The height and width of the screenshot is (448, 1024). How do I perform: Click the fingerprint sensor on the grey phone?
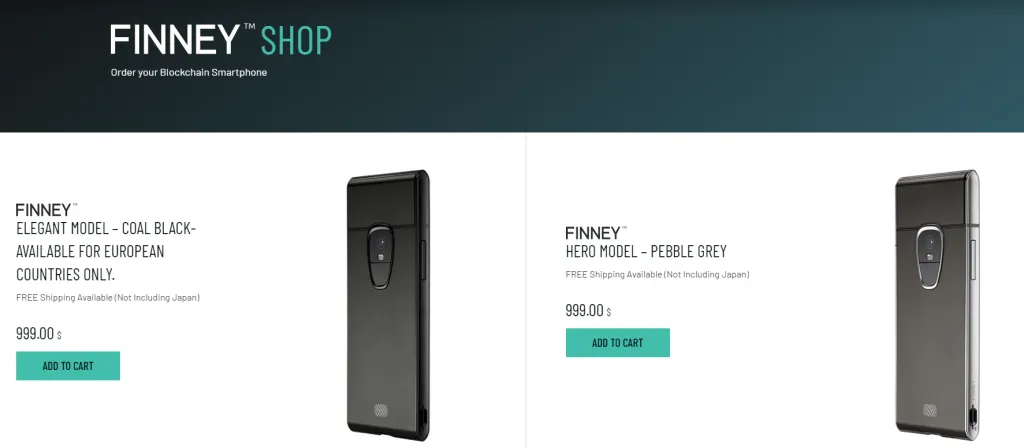(x=930, y=410)
